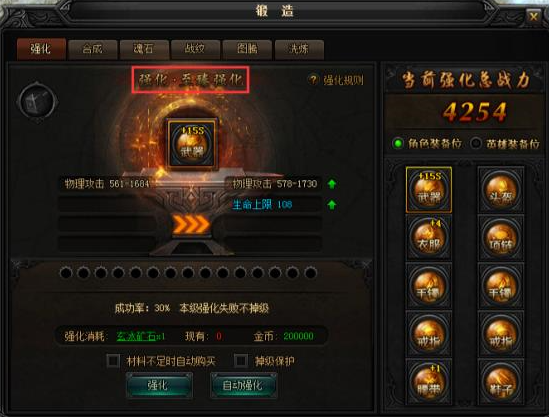The height and width of the screenshot is (417, 549).
Task: Click the 强化 button at the bottom
Action: 159,385
